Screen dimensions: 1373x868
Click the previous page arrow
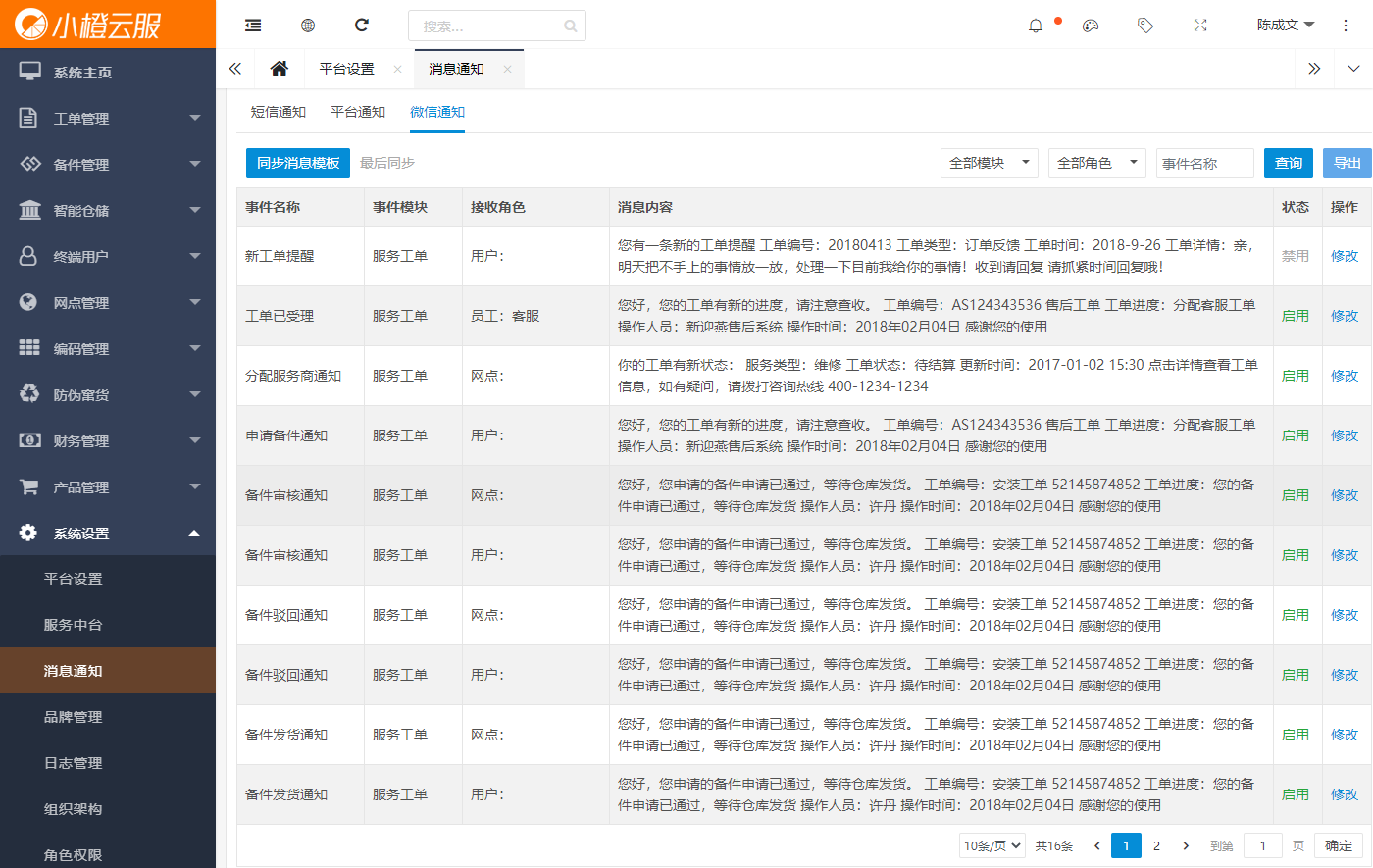click(x=1096, y=845)
